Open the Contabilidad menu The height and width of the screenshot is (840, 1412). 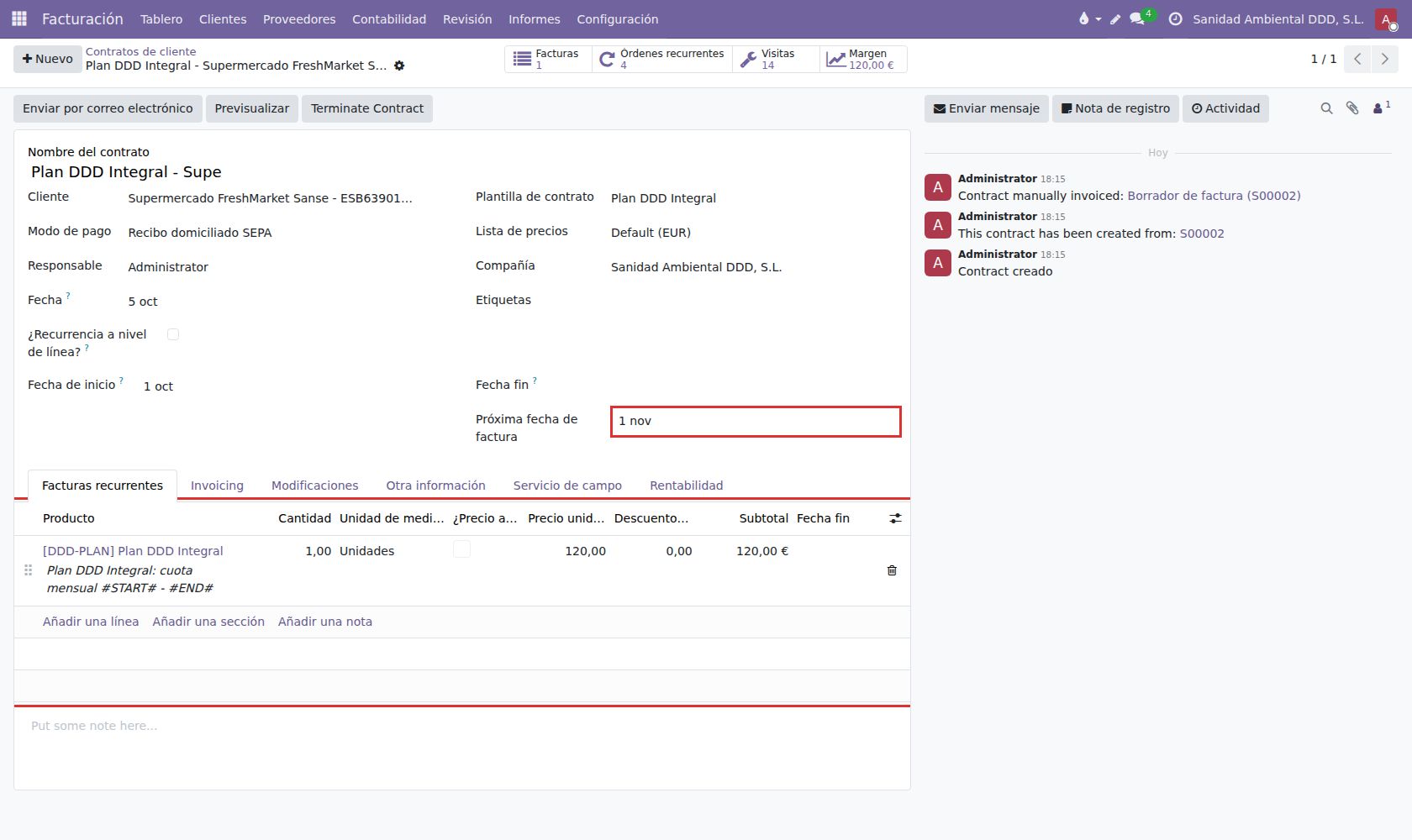[389, 19]
